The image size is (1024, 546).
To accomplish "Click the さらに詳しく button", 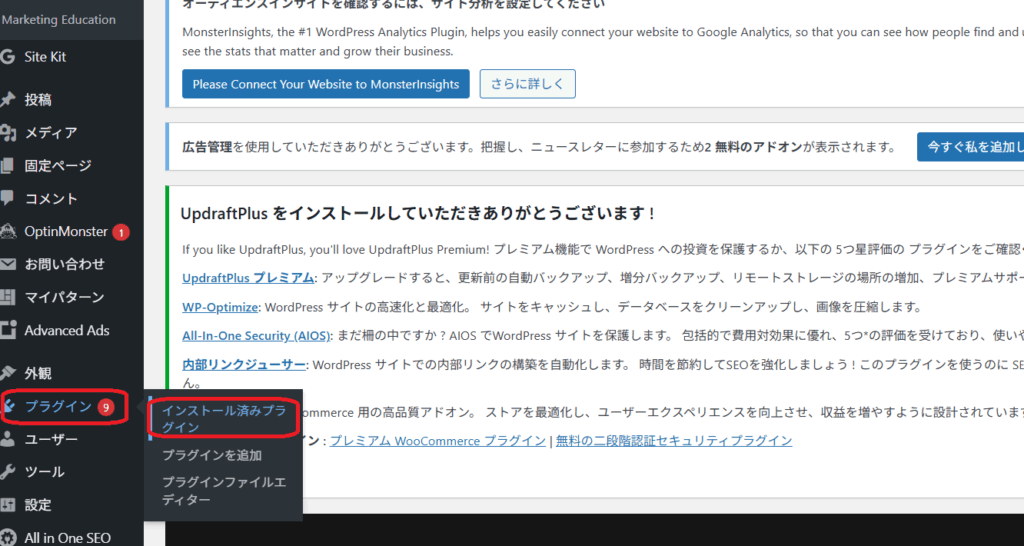I will pos(528,84).
